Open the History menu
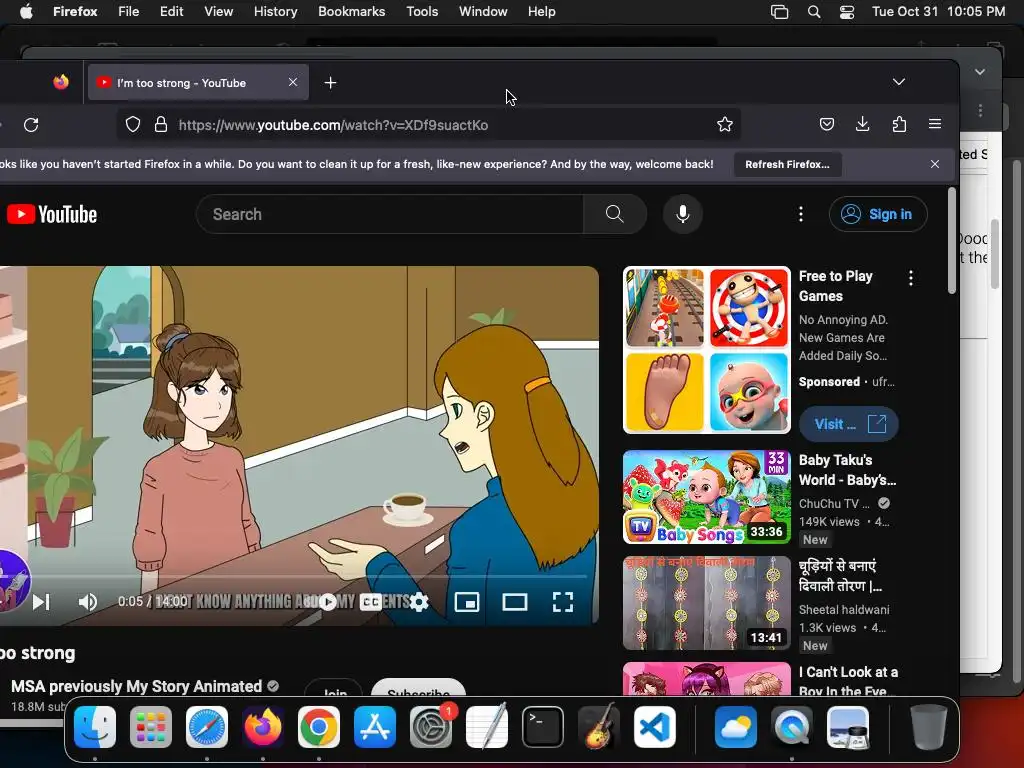This screenshot has height=768, width=1024. [x=275, y=12]
